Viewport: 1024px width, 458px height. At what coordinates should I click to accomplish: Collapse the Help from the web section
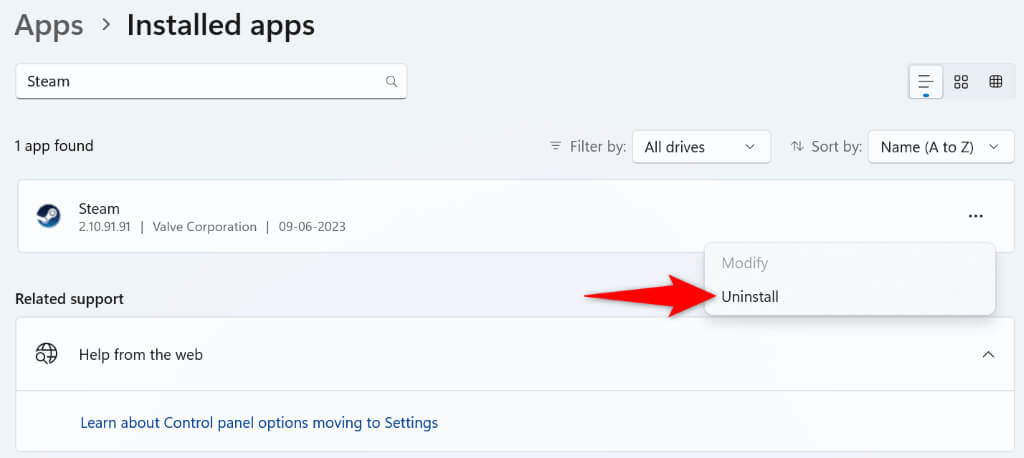click(988, 354)
